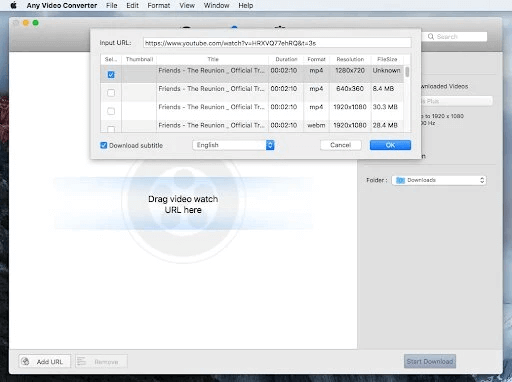Click the 640x360 resolution cell
Screen dimensions: 512x382
pyautogui.click(x=350, y=89)
